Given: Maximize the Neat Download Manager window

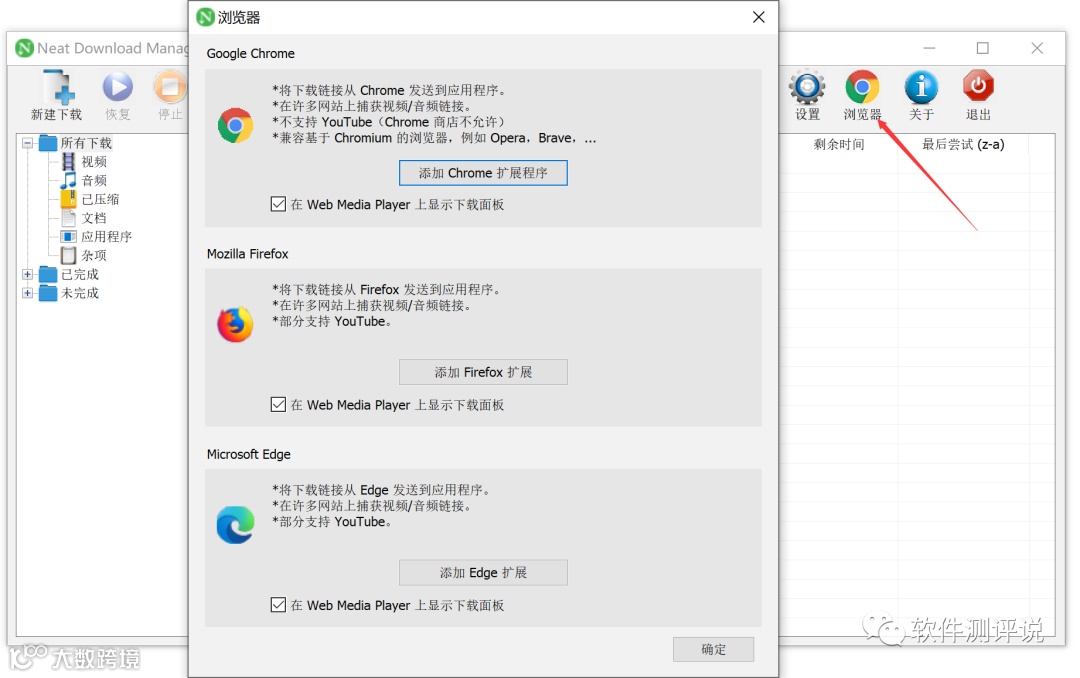Looking at the screenshot, I should 982,48.
